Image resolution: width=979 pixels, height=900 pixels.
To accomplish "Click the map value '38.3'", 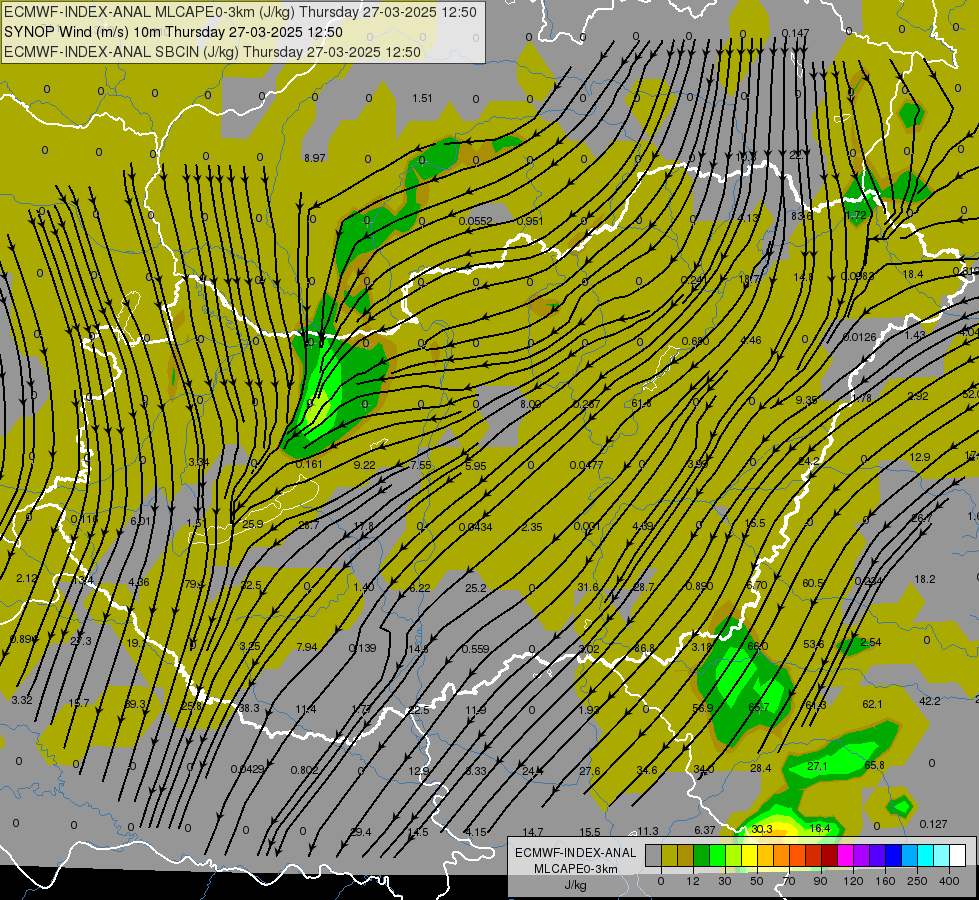I will (248, 708).
